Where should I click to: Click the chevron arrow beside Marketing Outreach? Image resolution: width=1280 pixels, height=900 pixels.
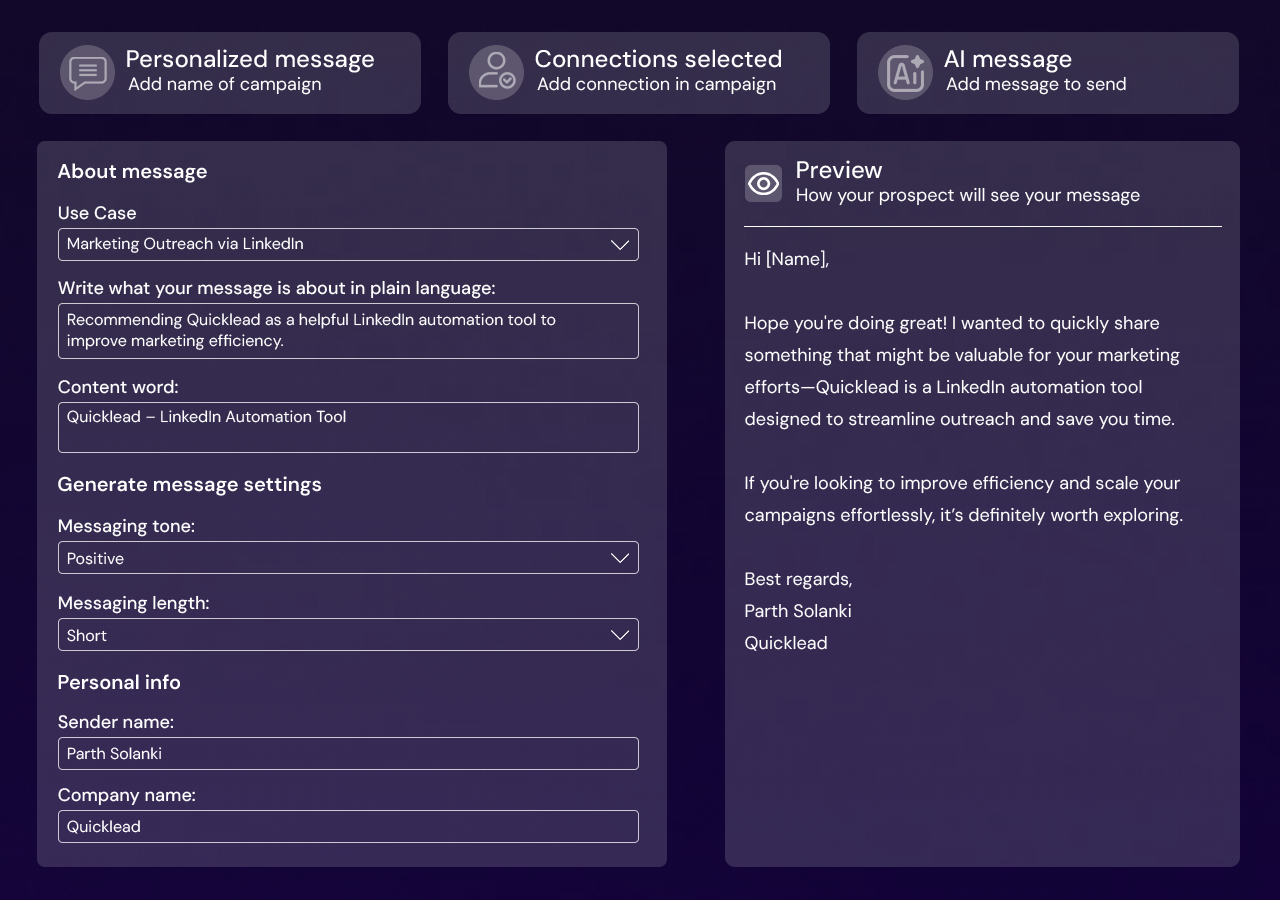[620, 245]
